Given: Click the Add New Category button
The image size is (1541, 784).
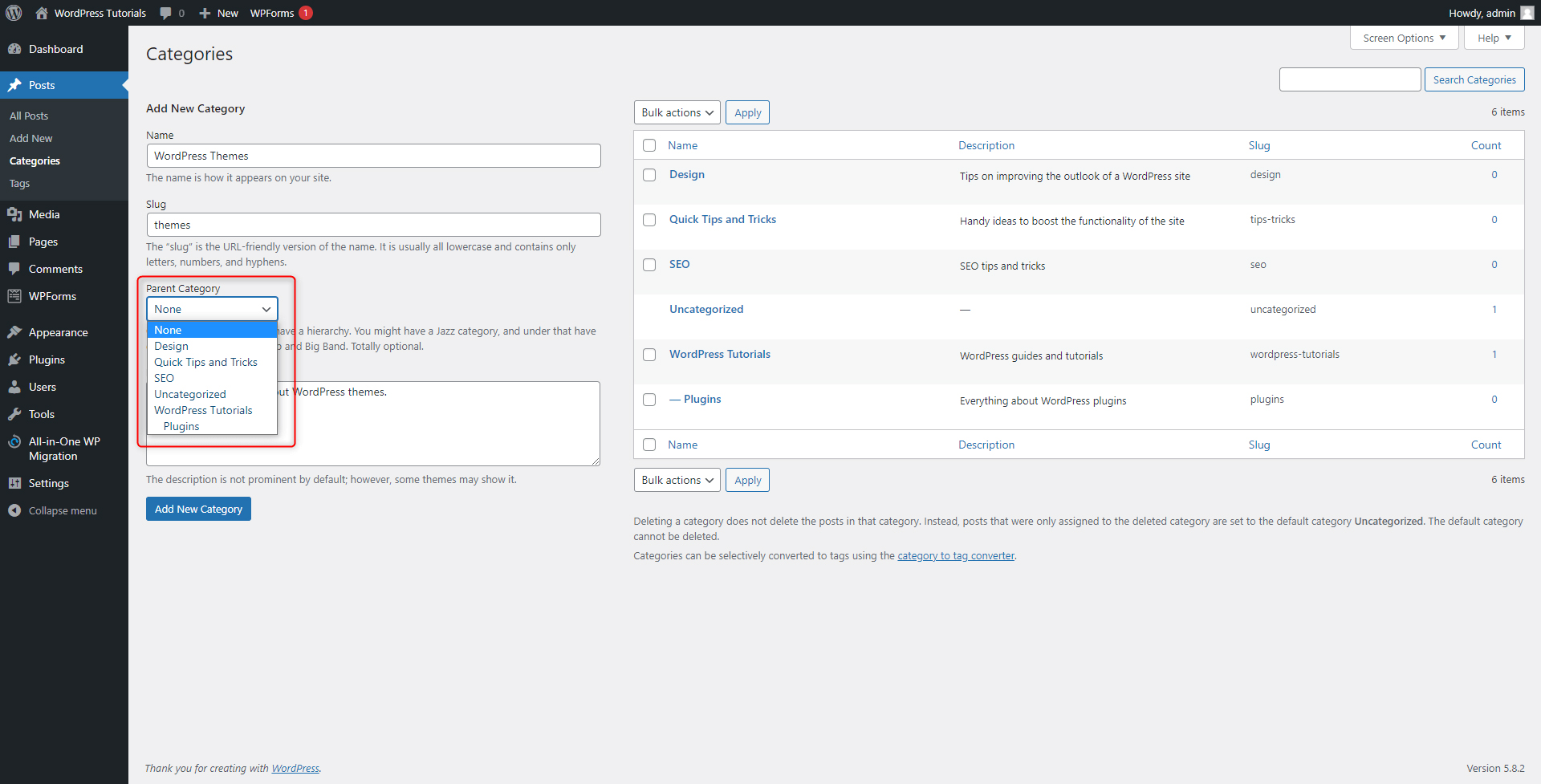Looking at the screenshot, I should point(198,509).
